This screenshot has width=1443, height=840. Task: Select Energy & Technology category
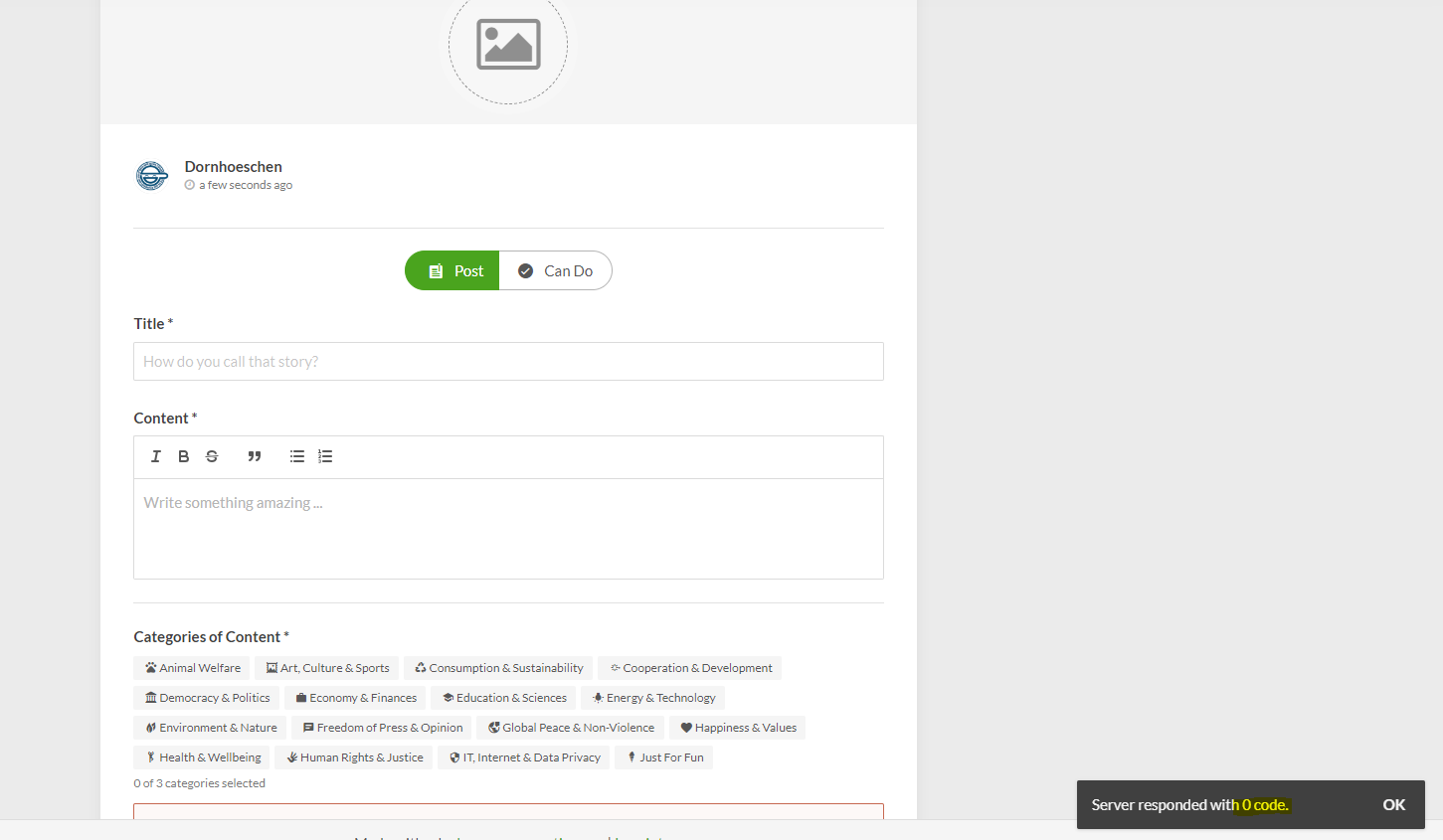click(653, 698)
